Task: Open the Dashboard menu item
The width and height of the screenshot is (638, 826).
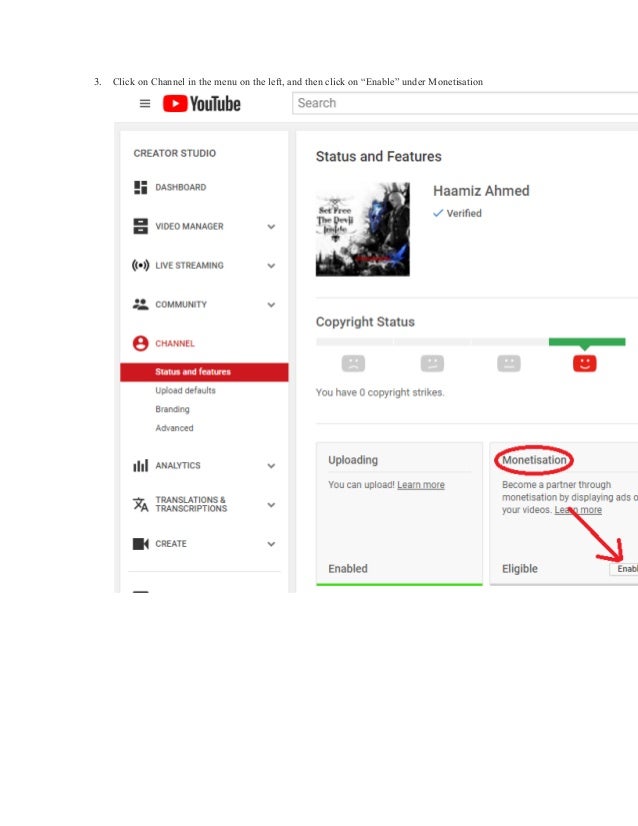Action: point(181,188)
